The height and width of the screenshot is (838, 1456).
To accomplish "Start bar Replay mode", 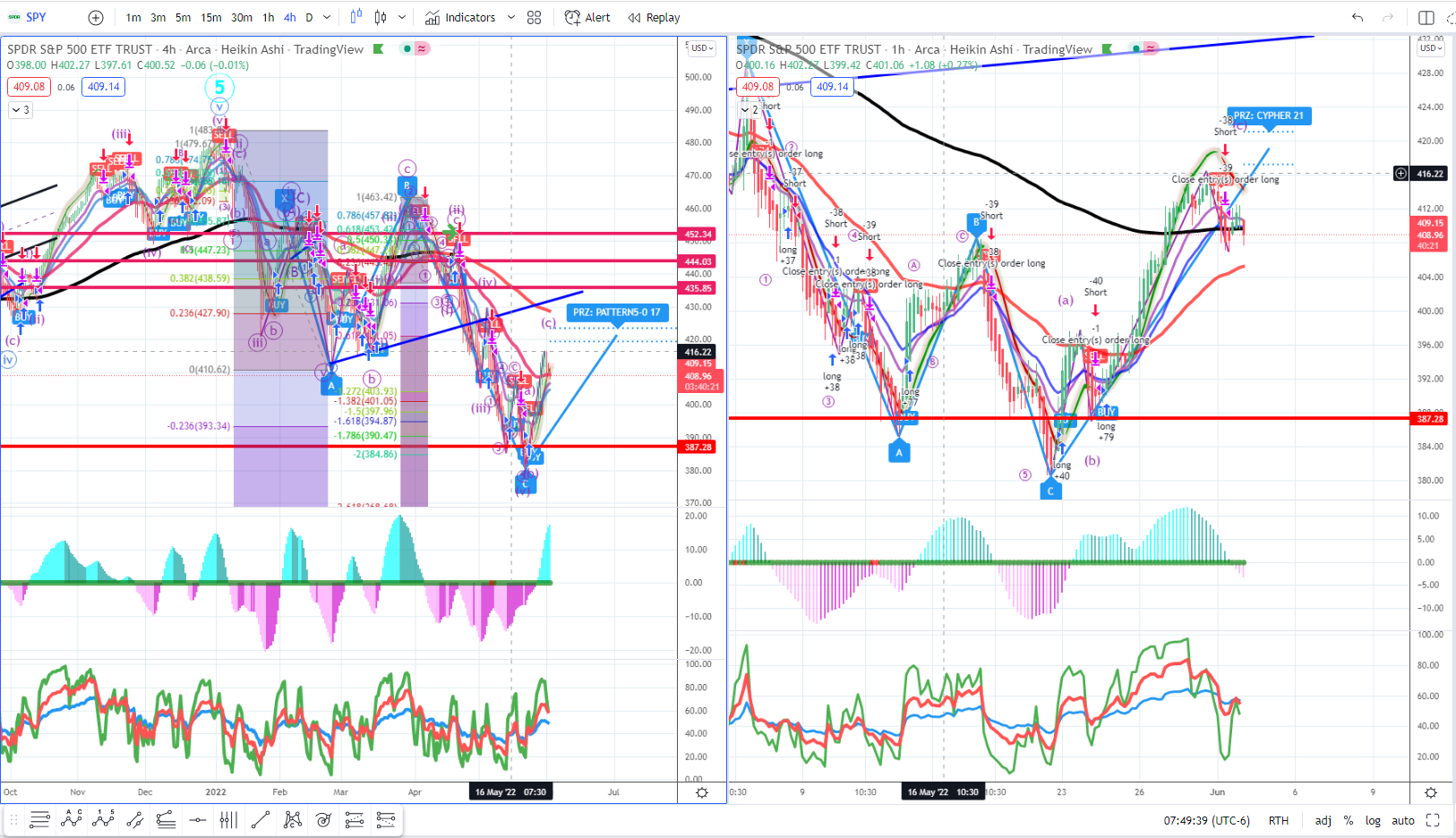I will click(x=654, y=17).
